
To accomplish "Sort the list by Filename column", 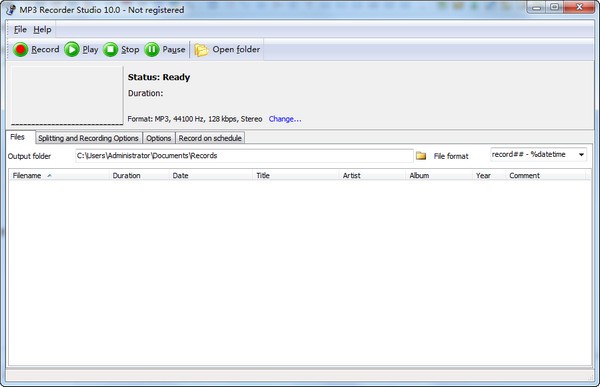I will point(59,175).
